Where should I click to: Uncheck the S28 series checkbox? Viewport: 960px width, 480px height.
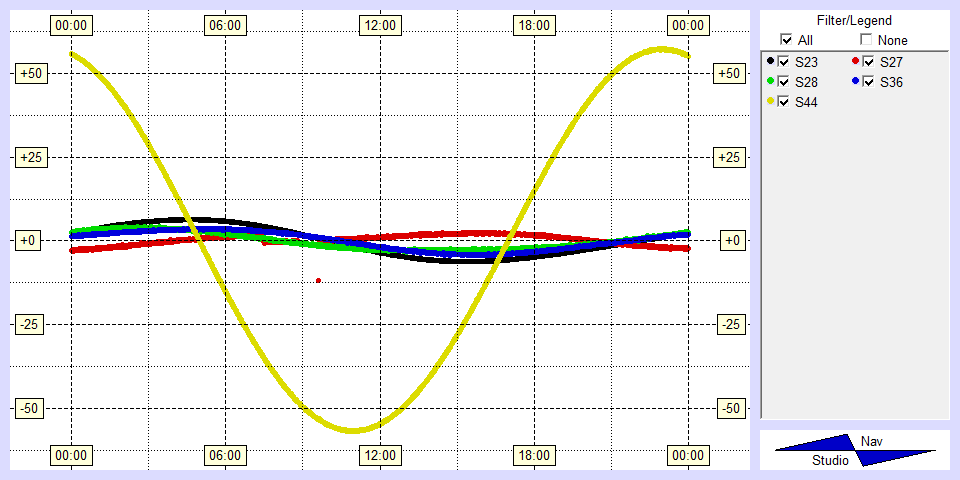784,81
